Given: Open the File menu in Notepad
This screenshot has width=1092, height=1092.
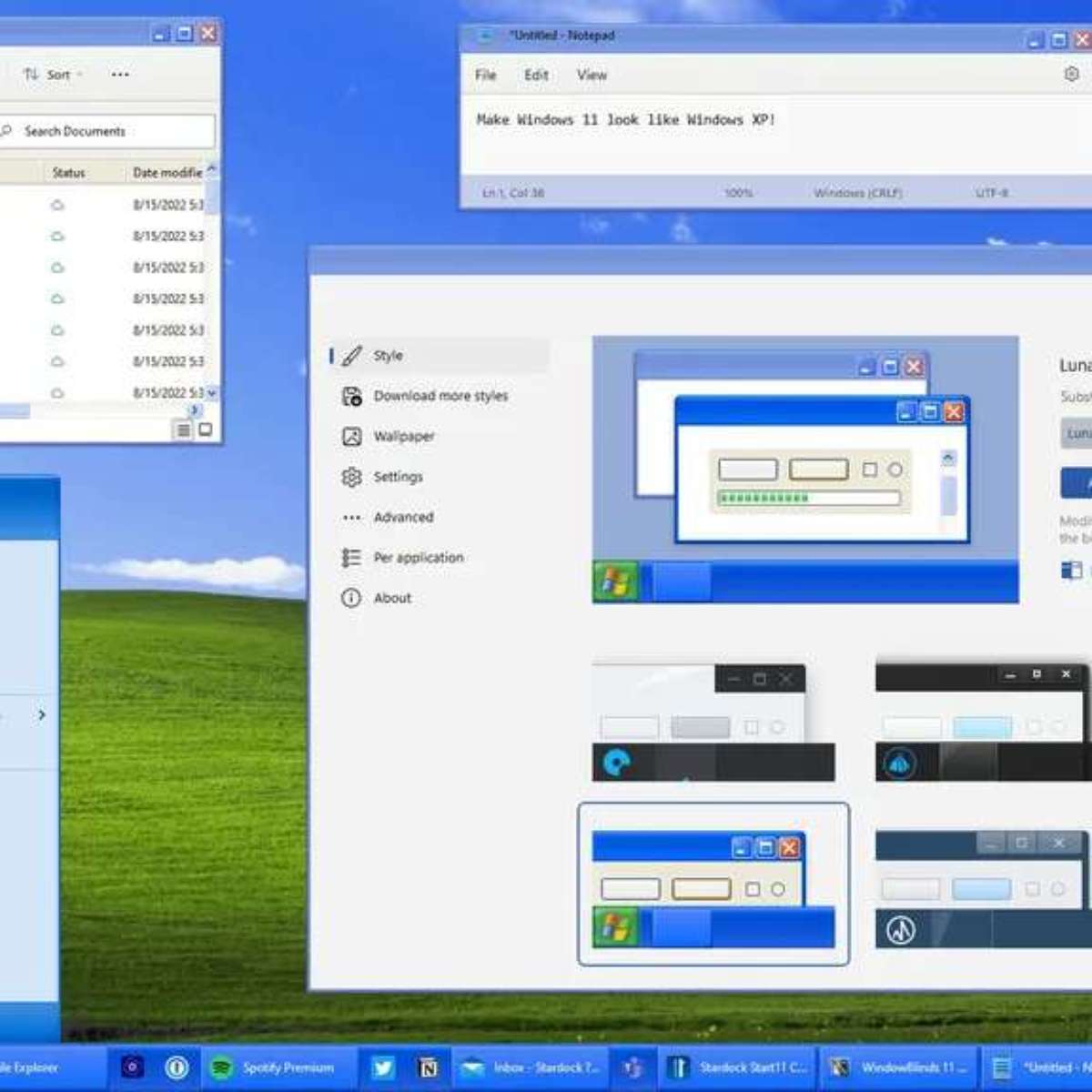Looking at the screenshot, I should [485, 75].
